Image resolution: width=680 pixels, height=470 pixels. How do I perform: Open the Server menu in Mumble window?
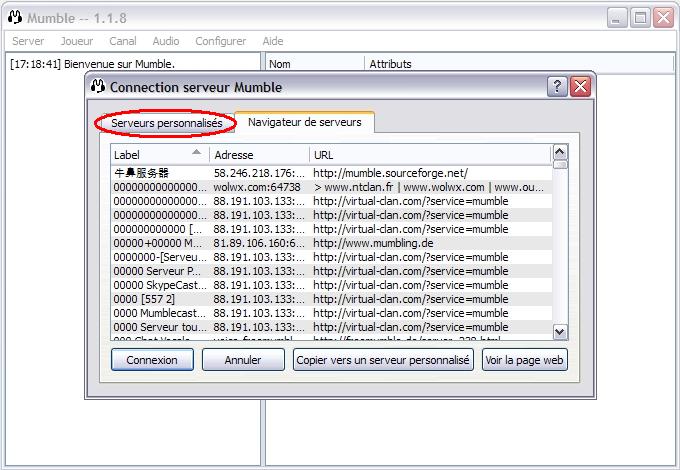pyautogui.click(x=28, y=41)
